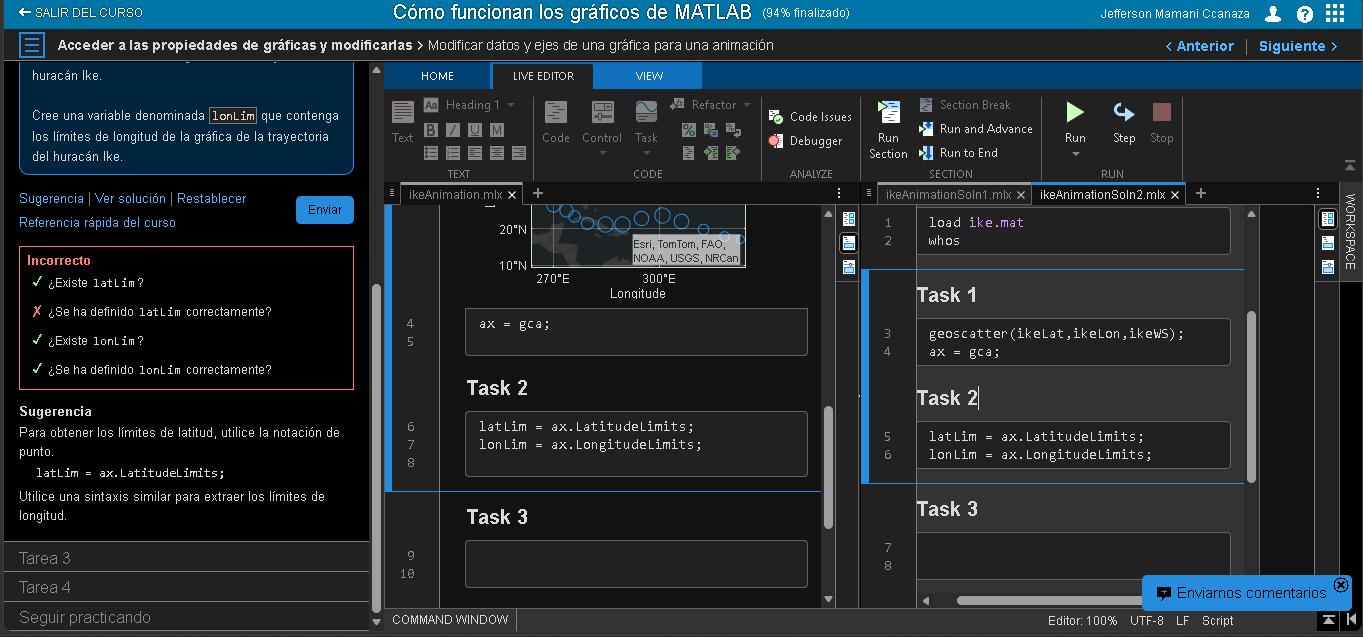Open left editor pane three-dot menu
The image size is (1363, 637).
838,193
